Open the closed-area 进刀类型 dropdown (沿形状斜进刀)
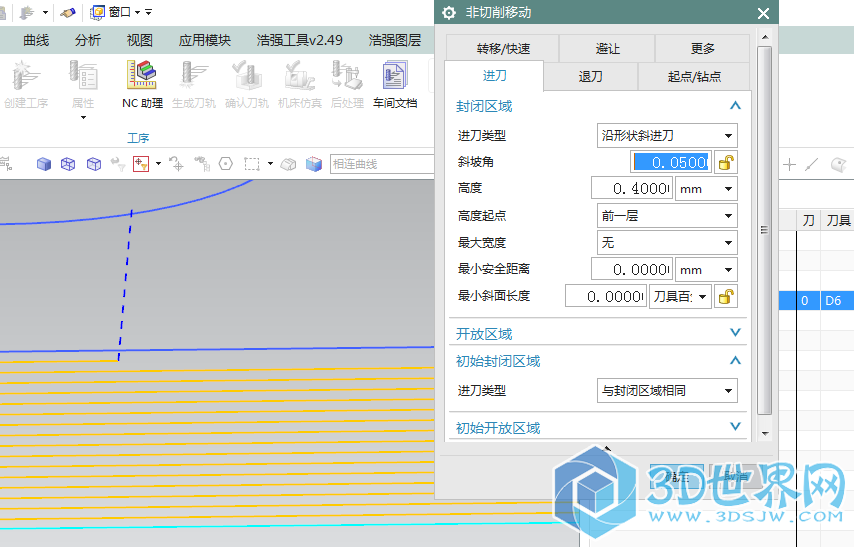 pos(667,135)
